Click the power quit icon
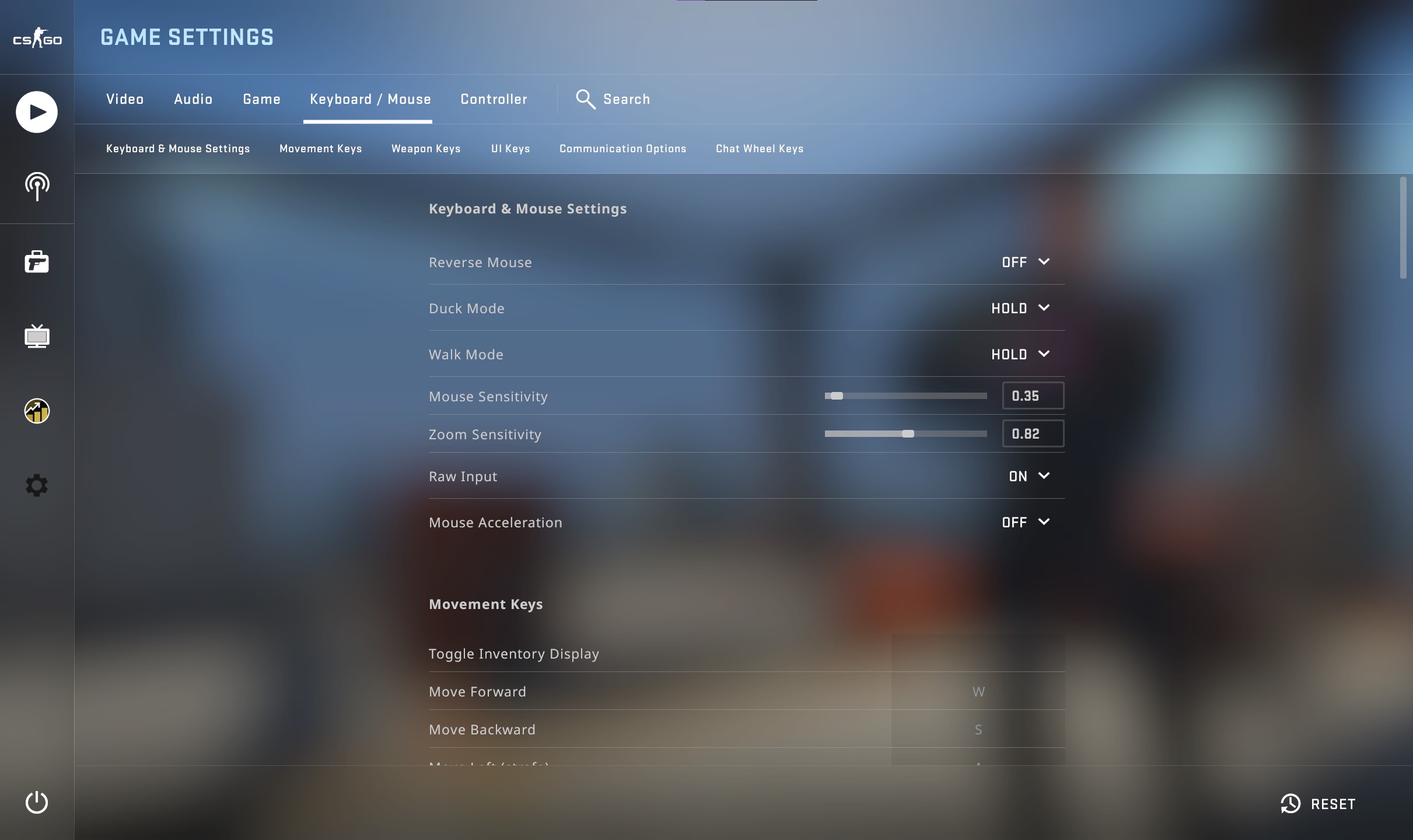This screenshot has width=1413, height=840. click(x=37, y=803)
